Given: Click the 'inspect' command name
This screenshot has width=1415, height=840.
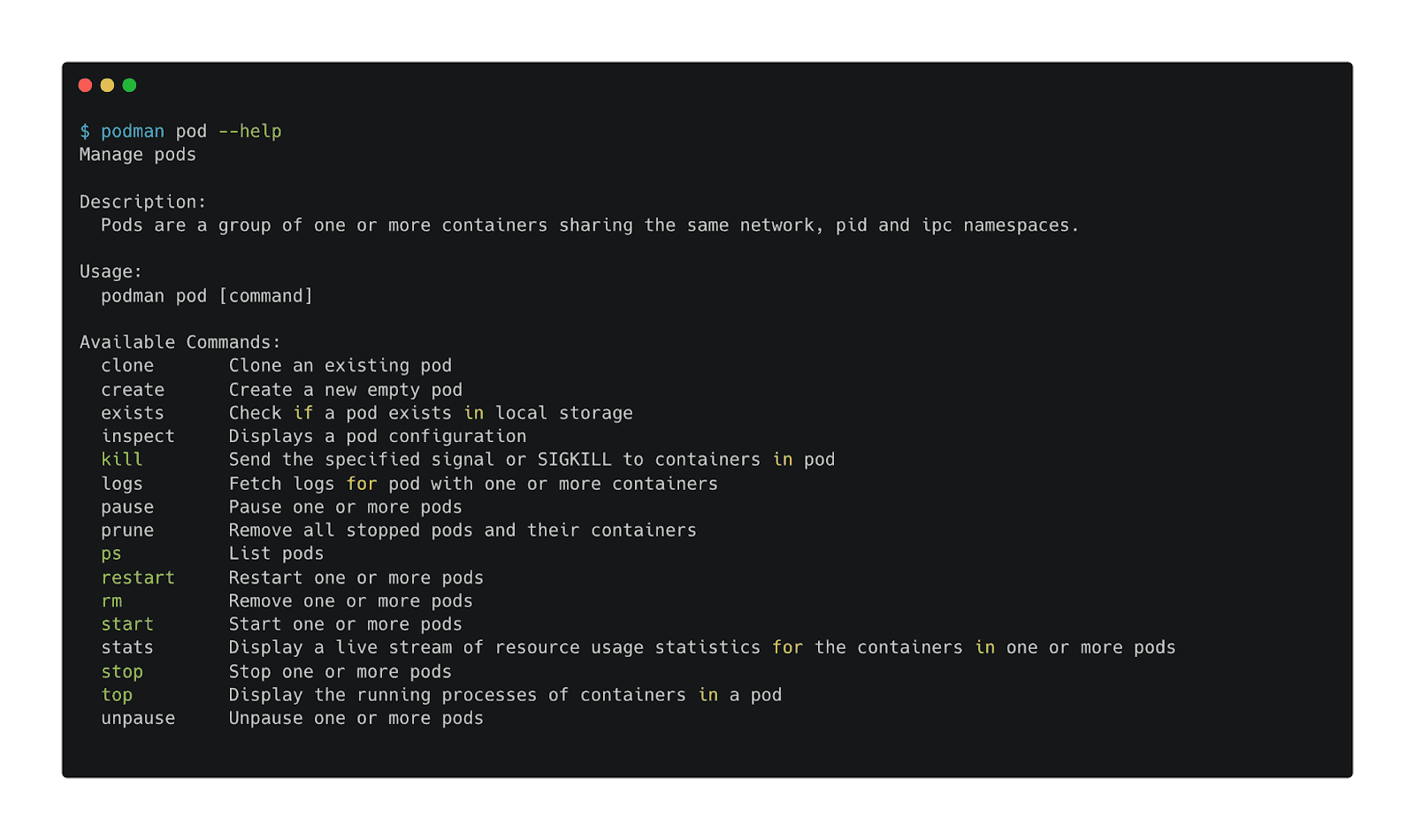Looking at the screenshot, I should [x=138, y=437].
